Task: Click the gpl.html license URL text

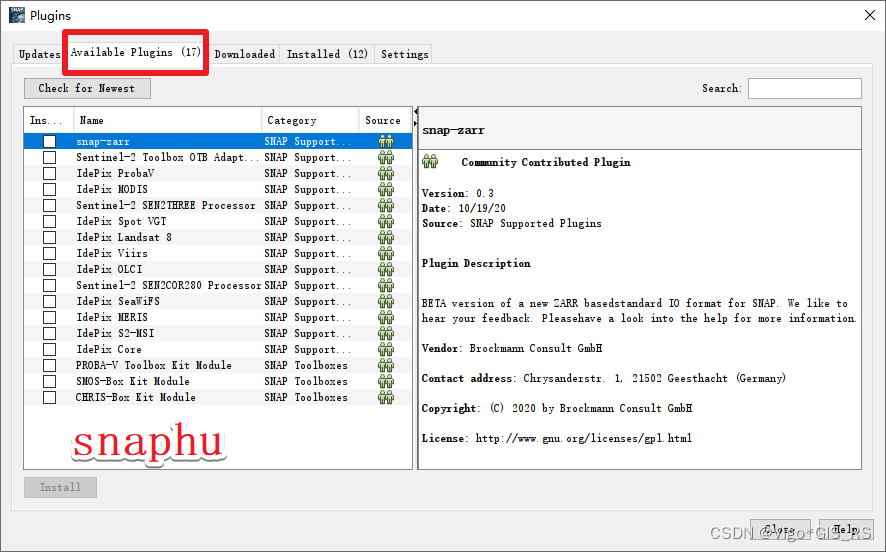Action: pyautogui.click(x=584, y=438)
